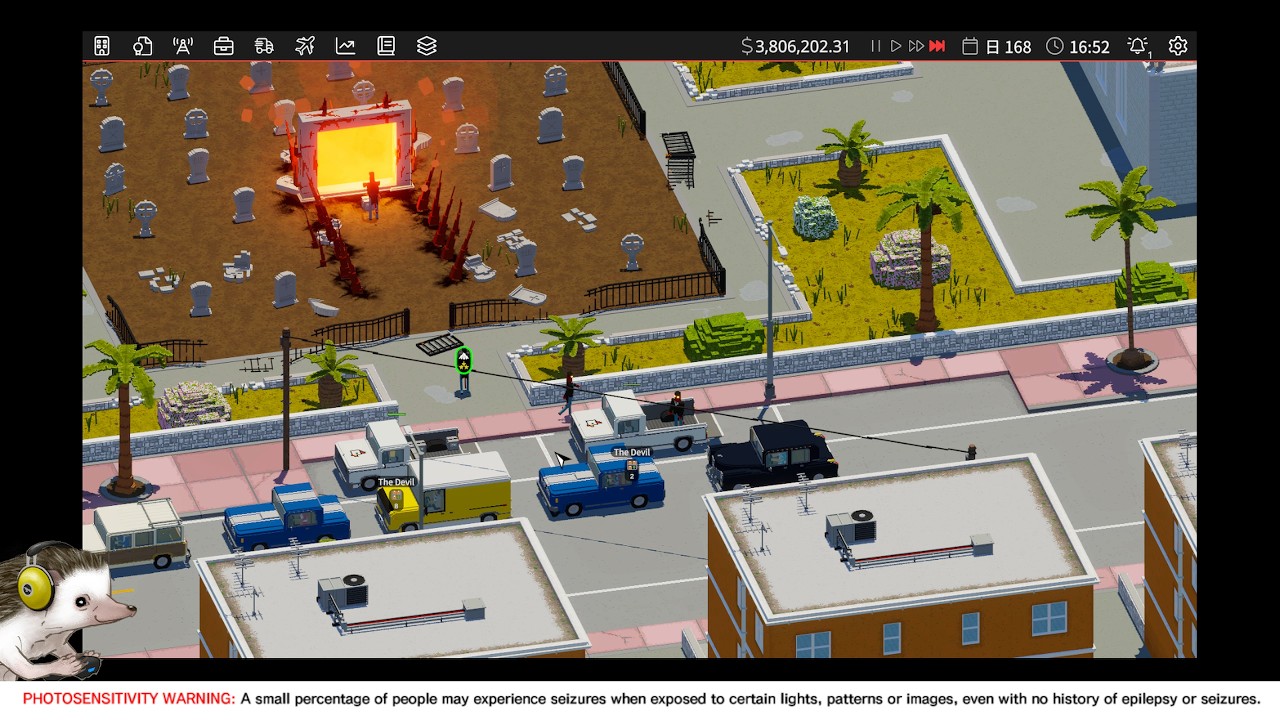Image resolution: width=1280 pixels, height=720 pixels.
Task: Open the notifications bell
Action: point(1138,46)
